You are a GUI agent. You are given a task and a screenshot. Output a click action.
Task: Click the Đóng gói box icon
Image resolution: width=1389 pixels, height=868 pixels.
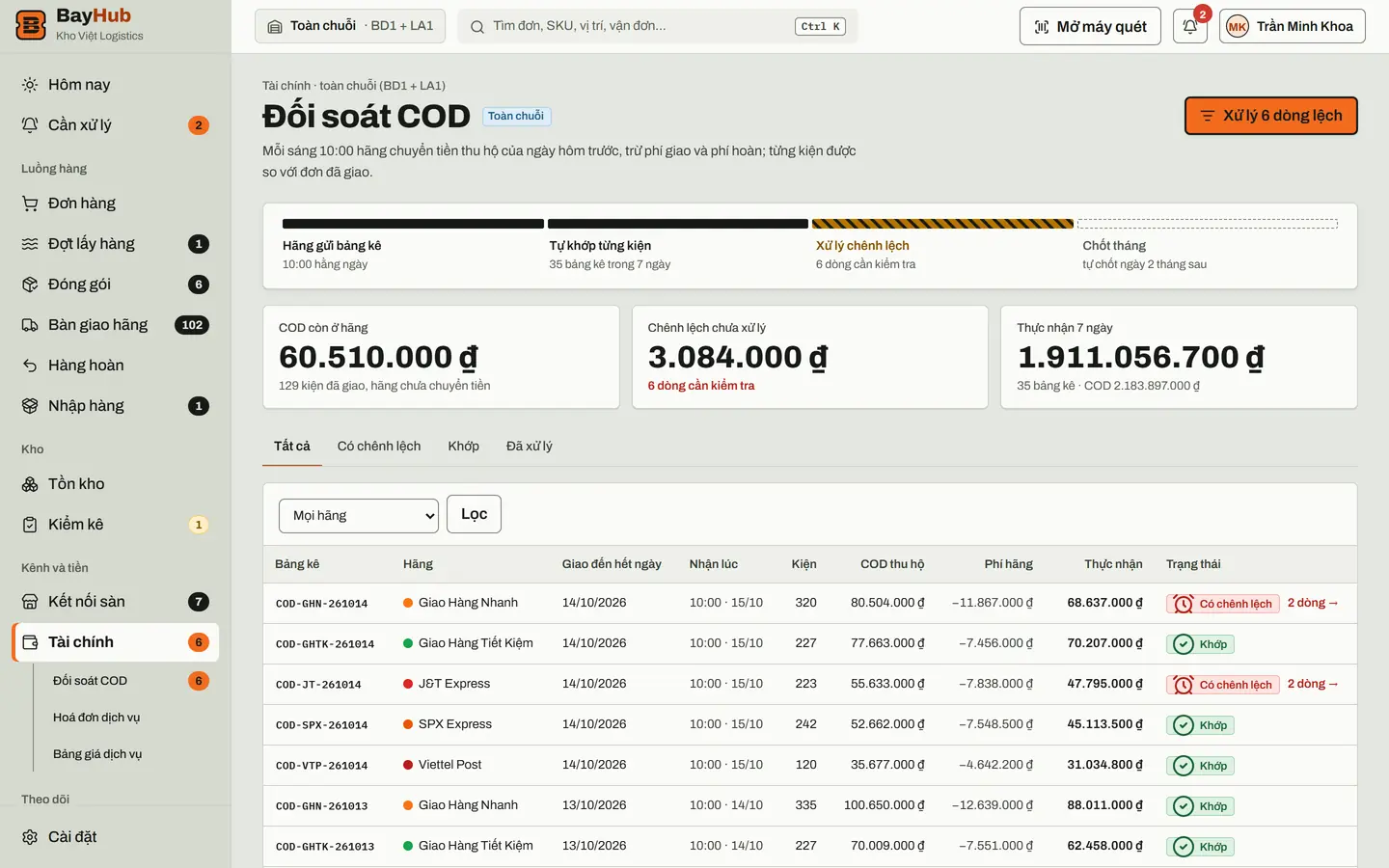click(30, 285)
